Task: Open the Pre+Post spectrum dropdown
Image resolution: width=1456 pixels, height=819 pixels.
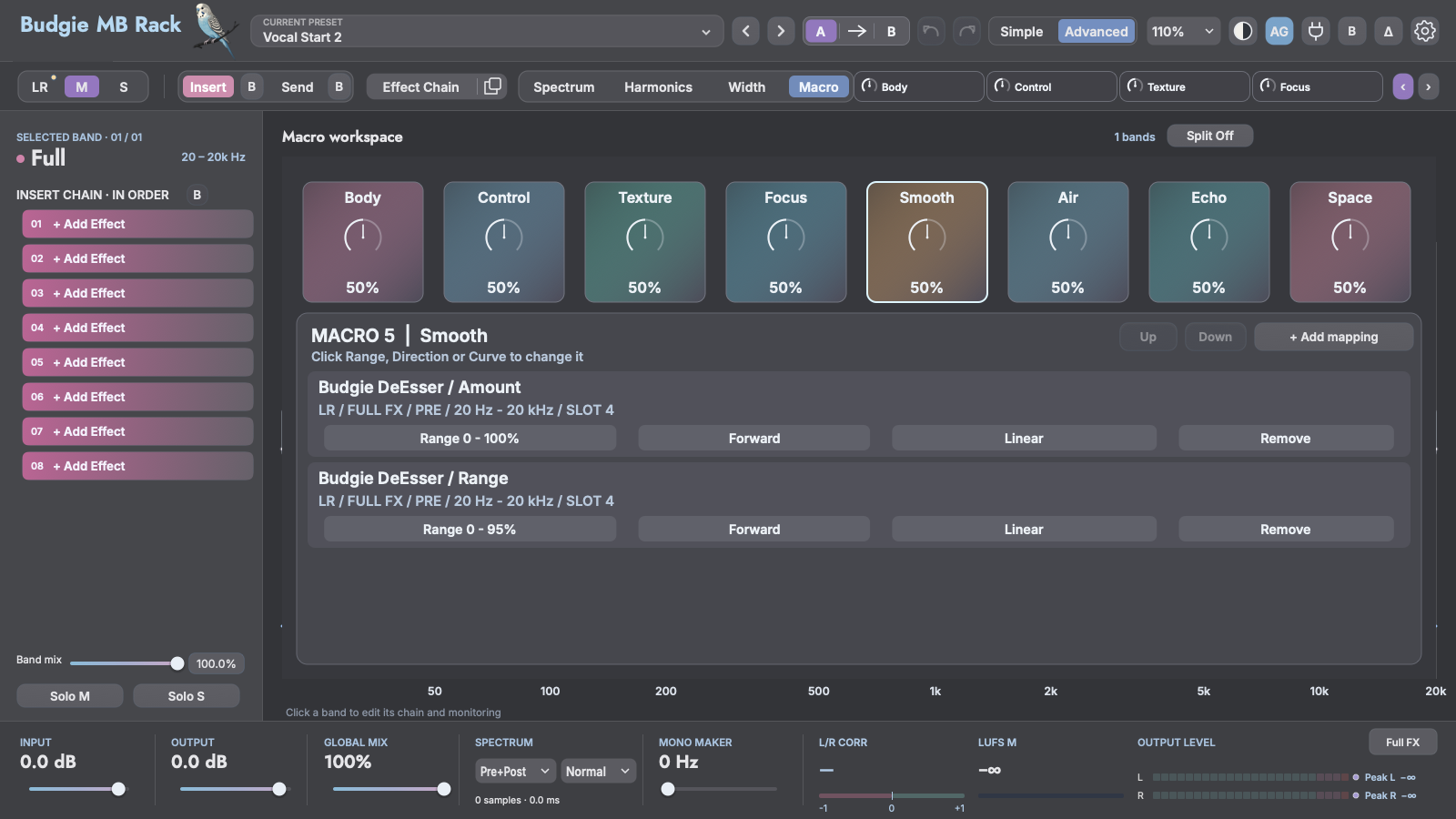Action: (x=515, y=771)
